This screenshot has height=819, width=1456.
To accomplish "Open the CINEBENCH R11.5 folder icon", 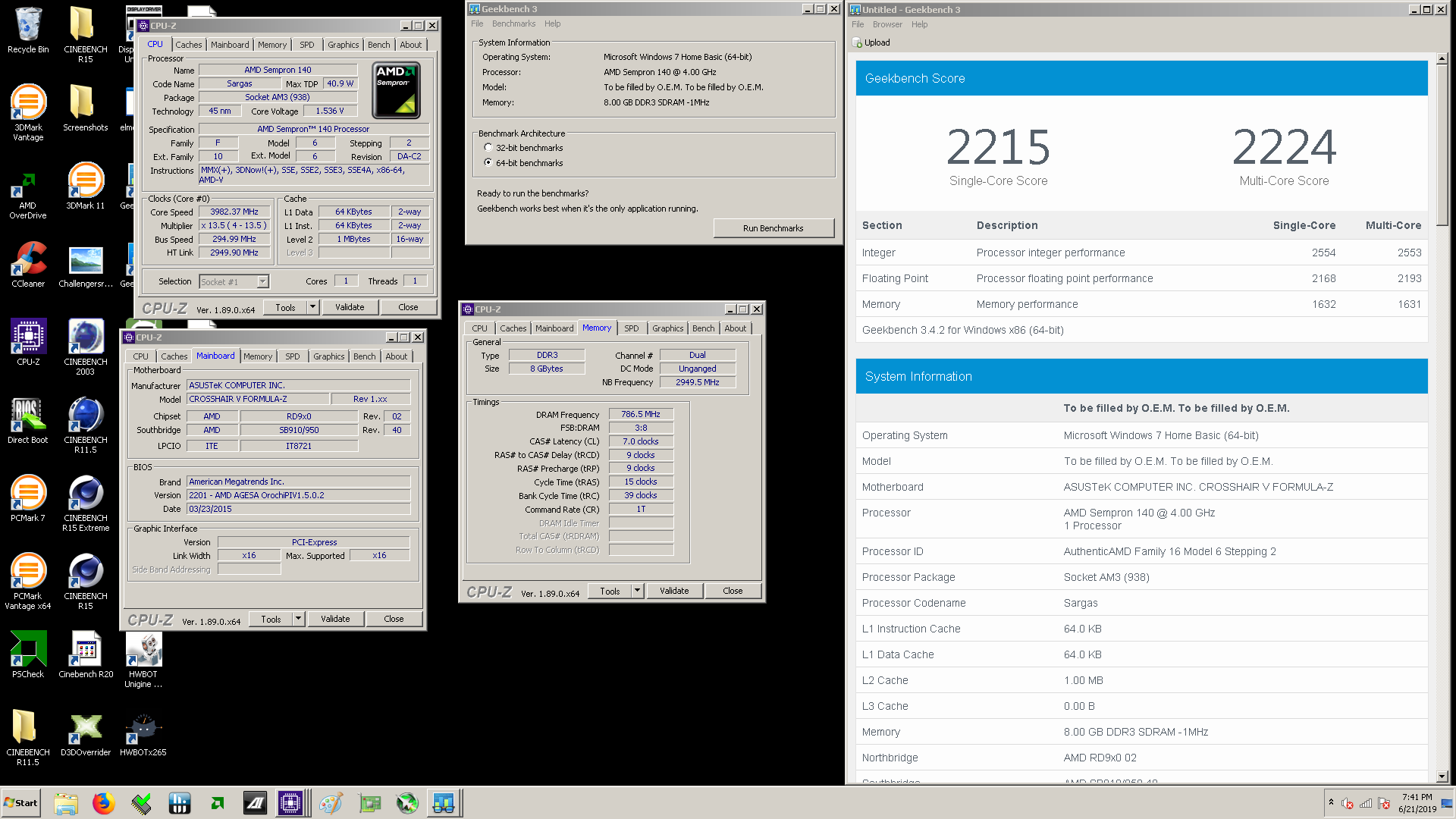I will point(28,737).
